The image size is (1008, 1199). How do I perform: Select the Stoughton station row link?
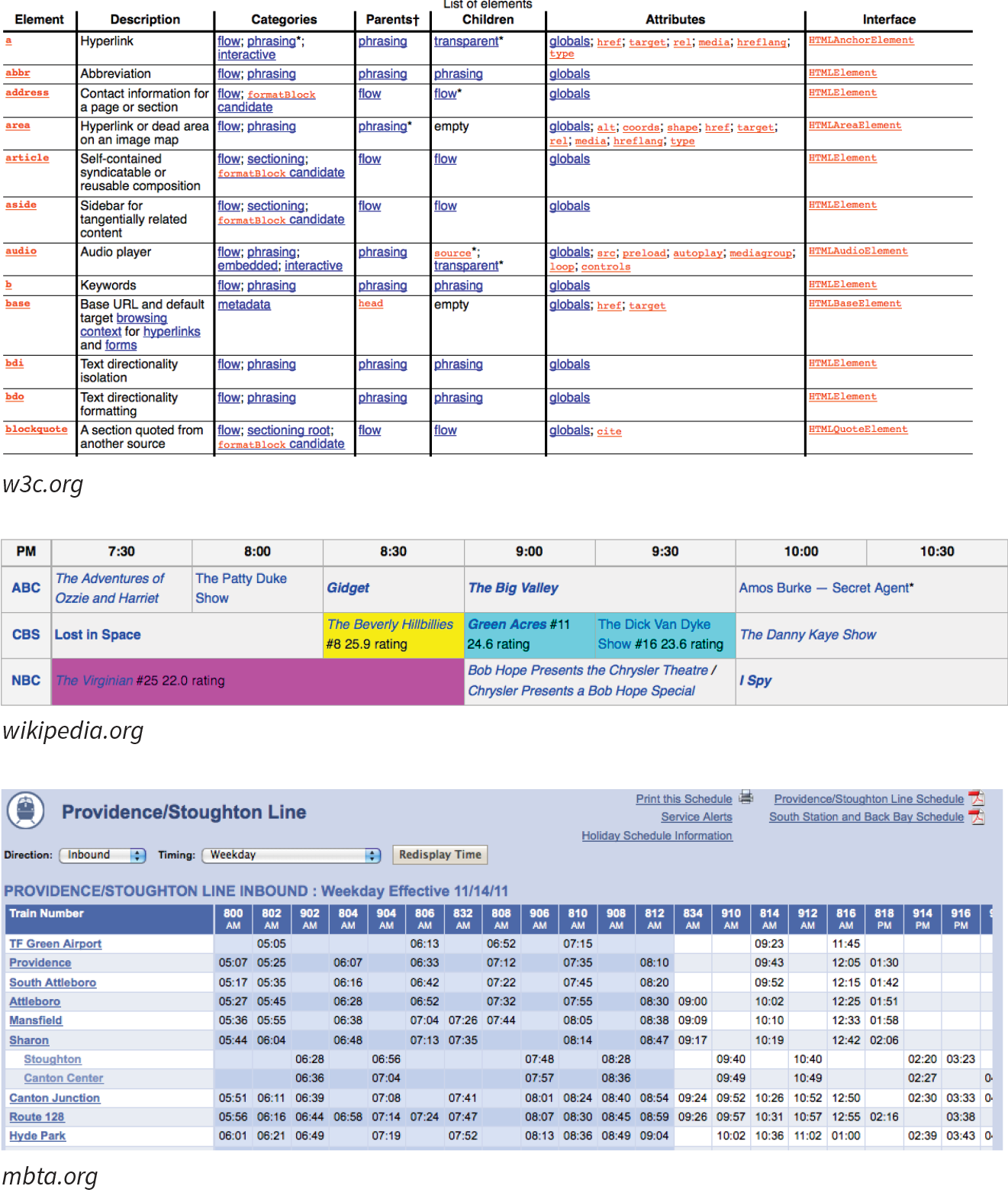[53, 1059]
